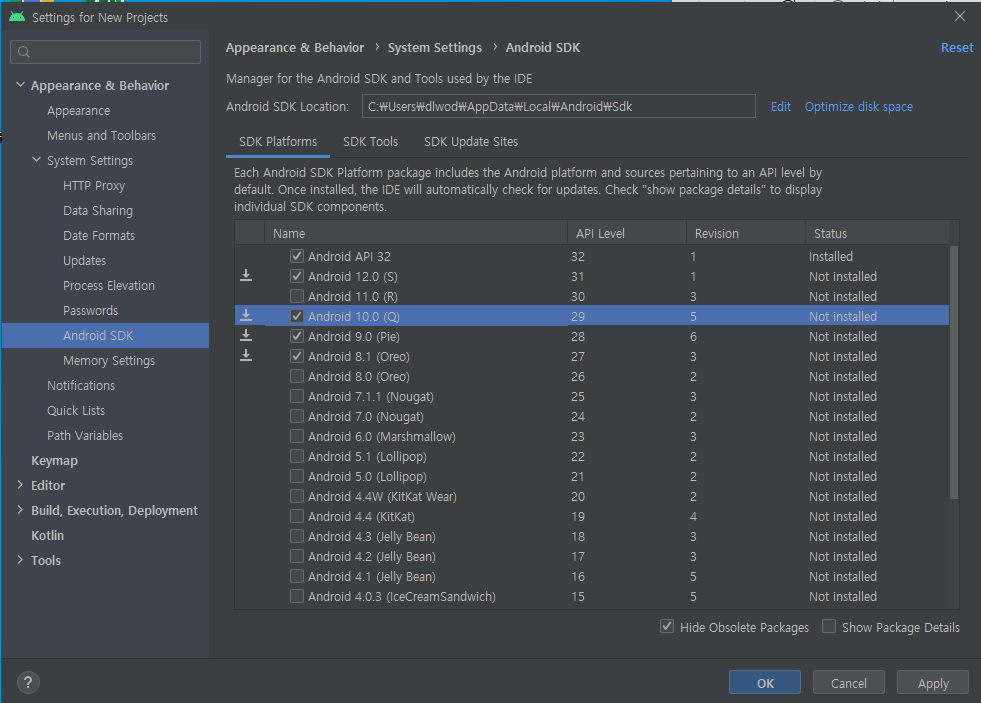Click the download icon beside Android 9.0 (Pie)
The image size is (981, 703).
[x=246, y=336]
